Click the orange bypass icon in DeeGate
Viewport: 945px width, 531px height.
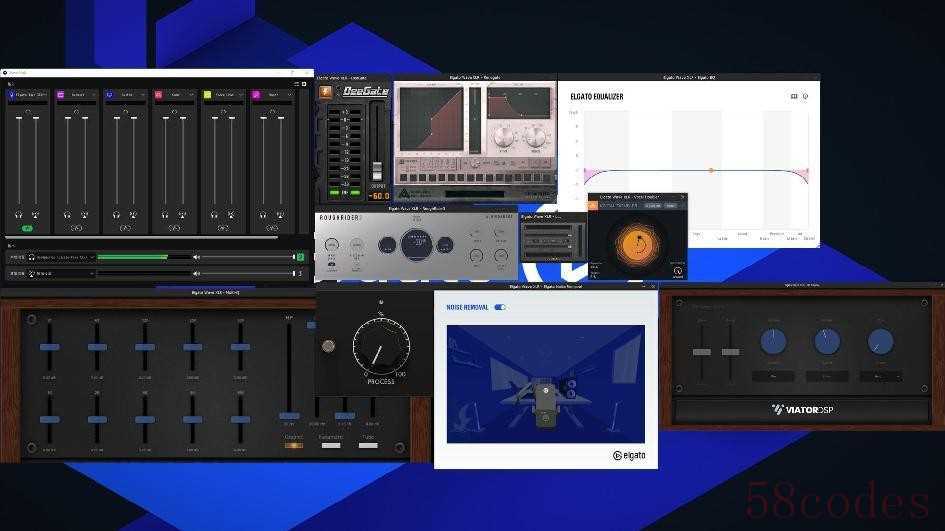(325, 92)
